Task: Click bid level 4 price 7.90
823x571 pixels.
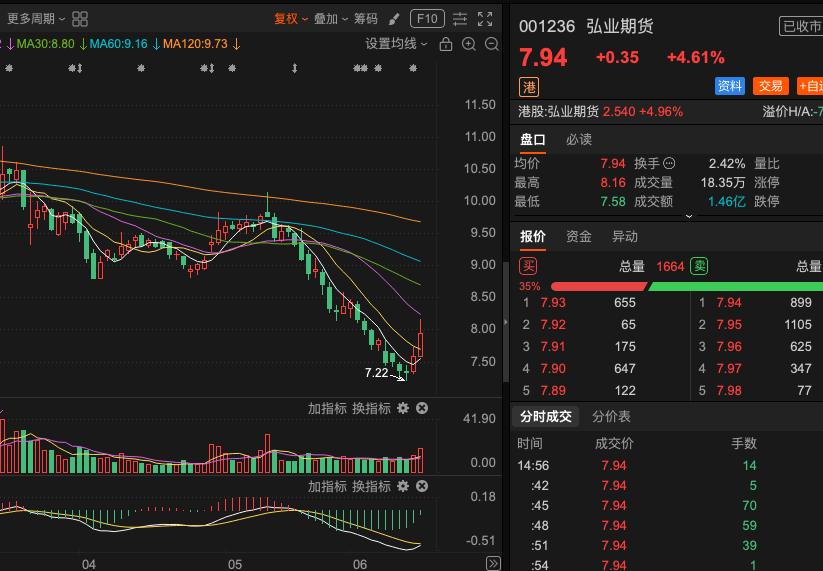Action: 553,369
